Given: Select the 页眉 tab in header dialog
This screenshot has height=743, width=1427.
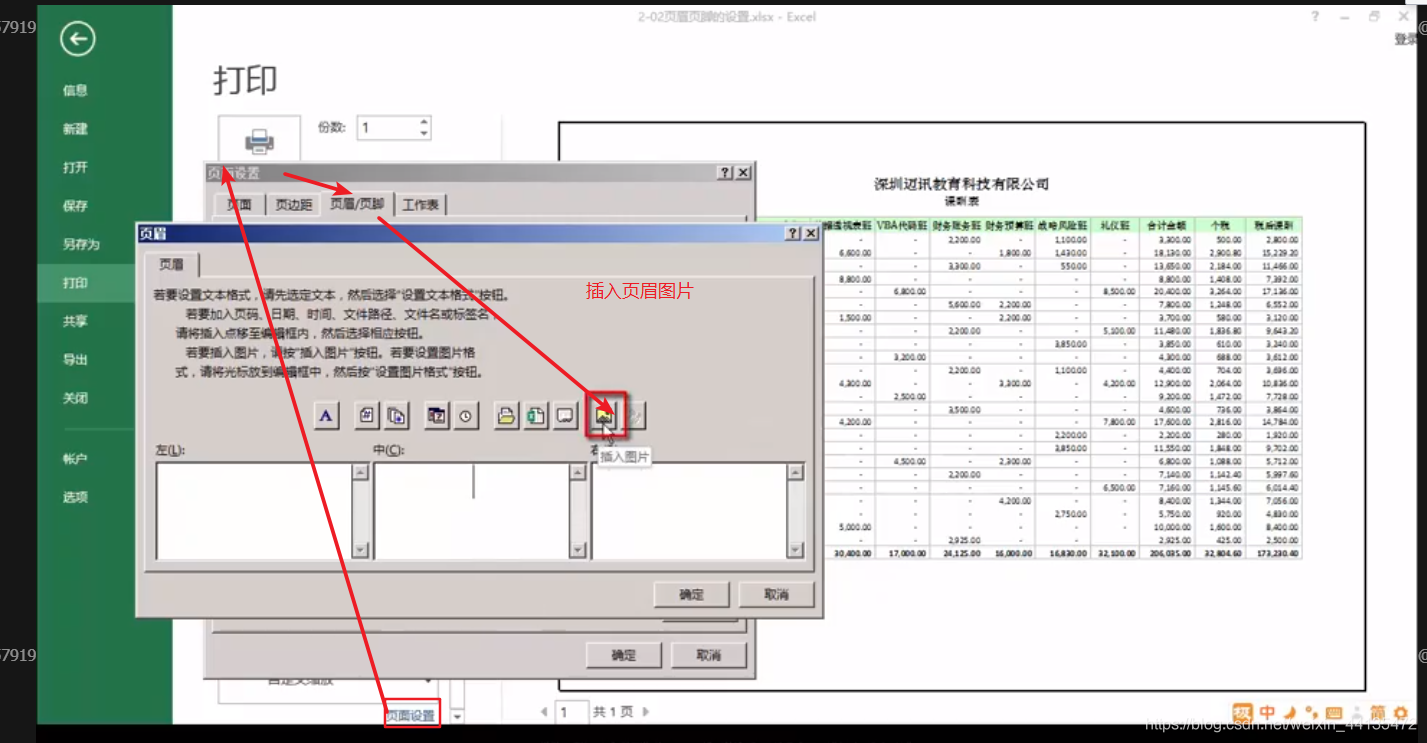Looking at the screenshot, I should (x=172, y=264).
